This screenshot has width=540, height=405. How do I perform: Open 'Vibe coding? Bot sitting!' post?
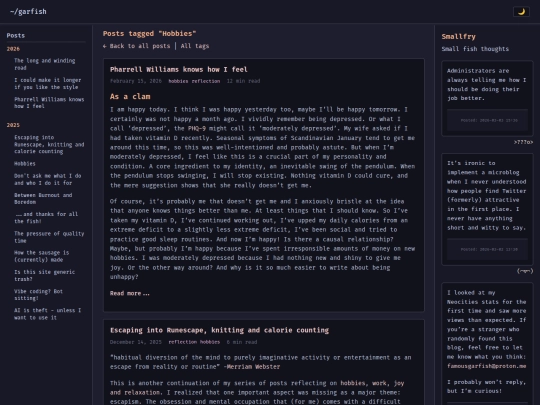click(39, 295)
